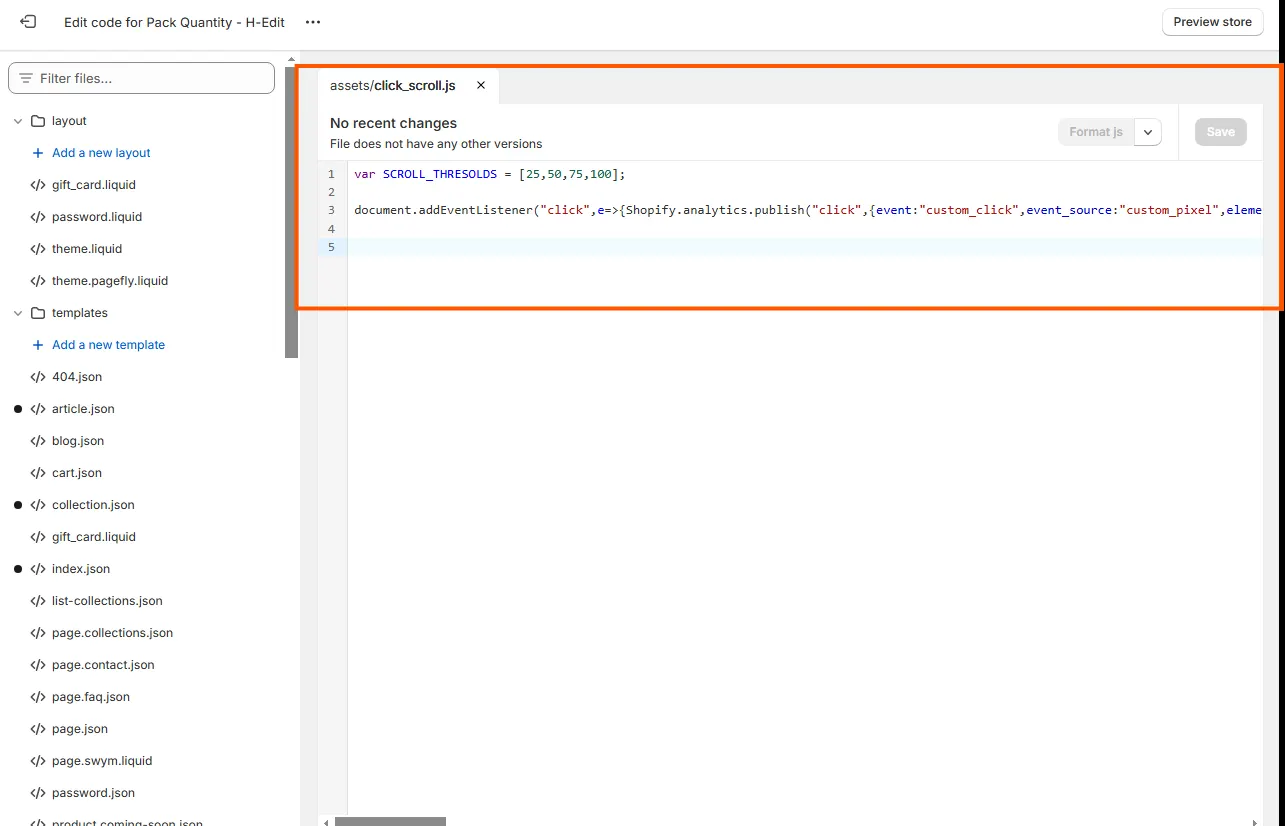
Task: Select the assets/click_scroll.js tab
Action: click(x=393, y=86)
